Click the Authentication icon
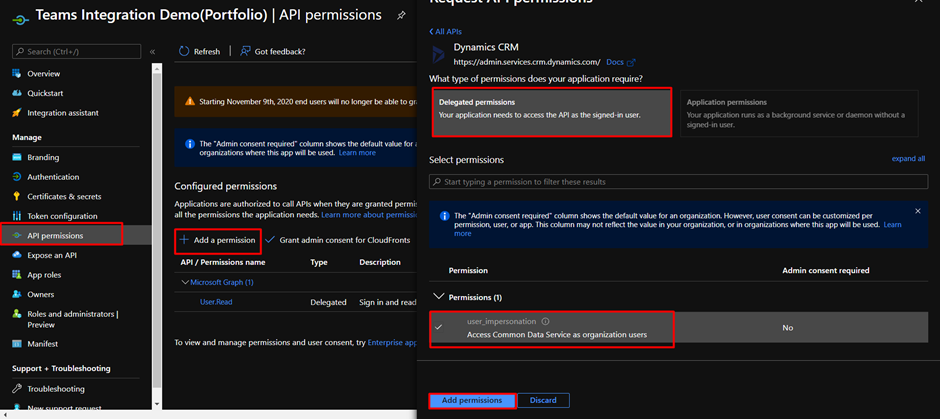The height and width of the screenshot is (419, 940). (x=17, y=177)
